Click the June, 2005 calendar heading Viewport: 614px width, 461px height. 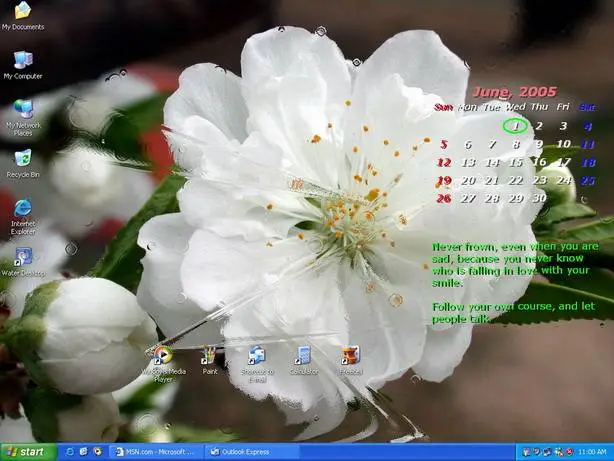point(513,91)
